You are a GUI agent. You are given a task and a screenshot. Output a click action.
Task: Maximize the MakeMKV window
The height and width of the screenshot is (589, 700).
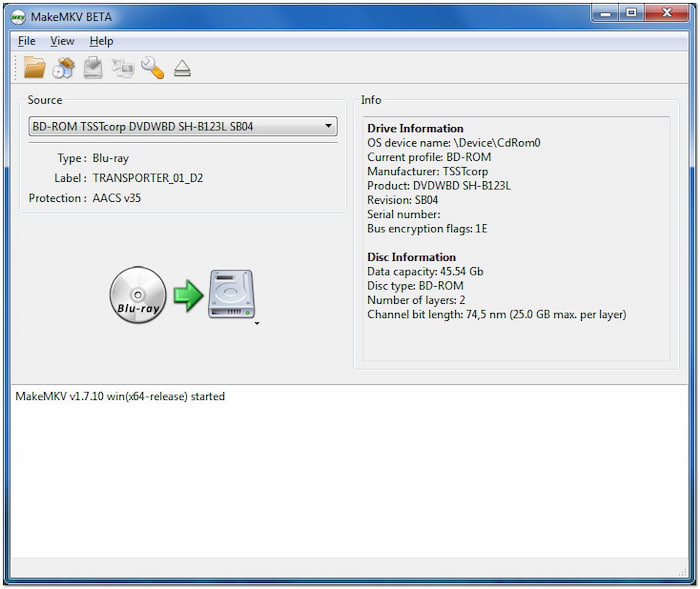pos(631,13)
